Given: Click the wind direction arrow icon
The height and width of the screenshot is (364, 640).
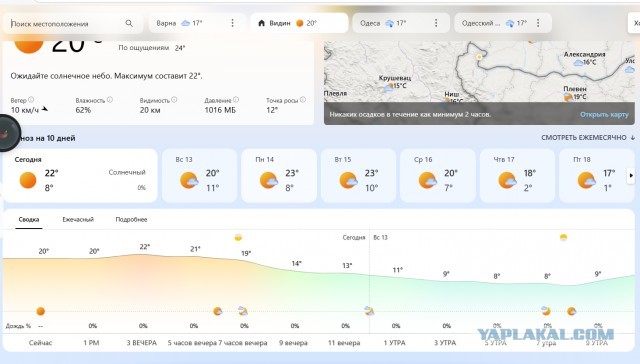Looking at the screenshot, I should point(45,109).
